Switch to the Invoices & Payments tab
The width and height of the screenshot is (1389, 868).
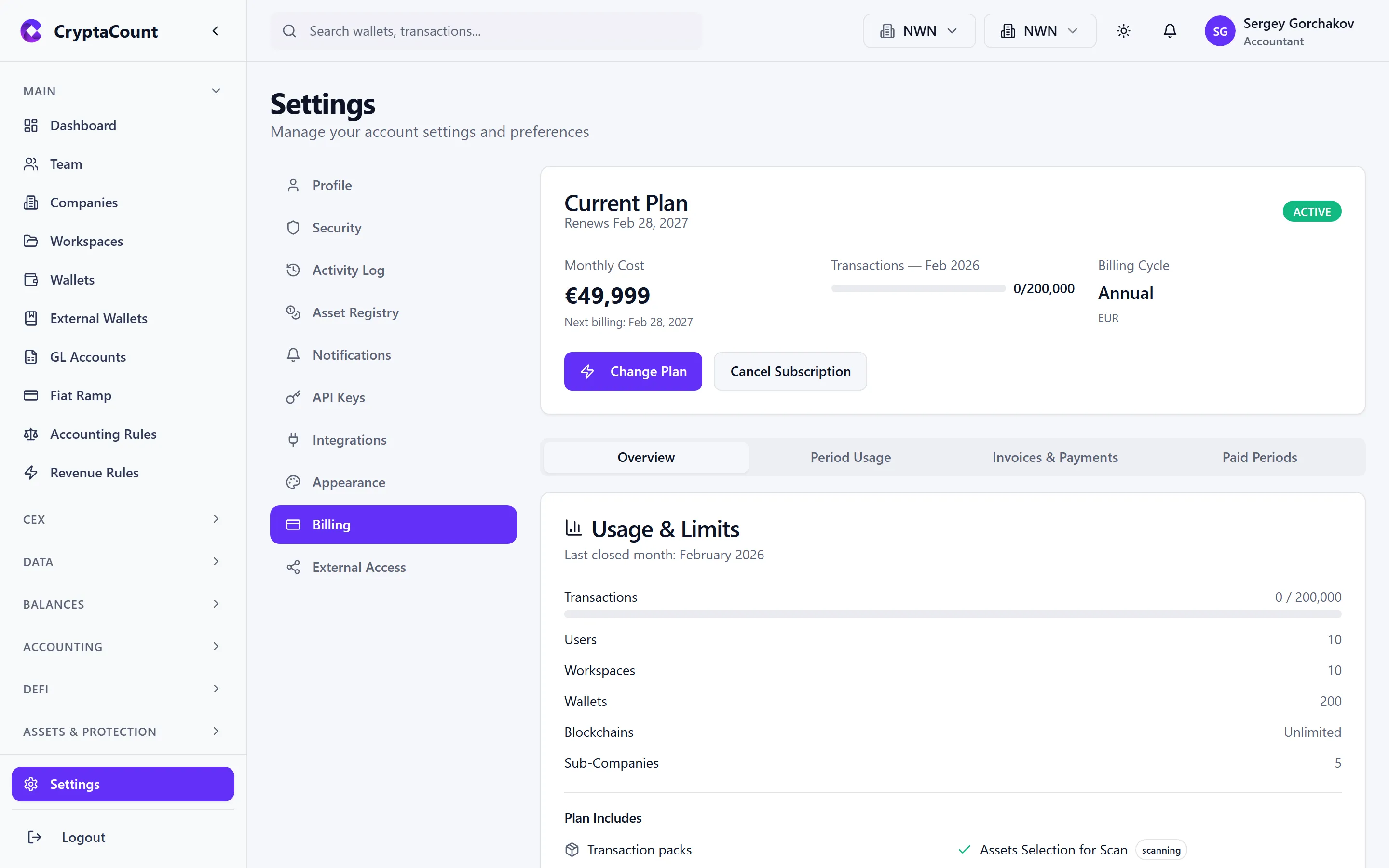pos(1055,457)
